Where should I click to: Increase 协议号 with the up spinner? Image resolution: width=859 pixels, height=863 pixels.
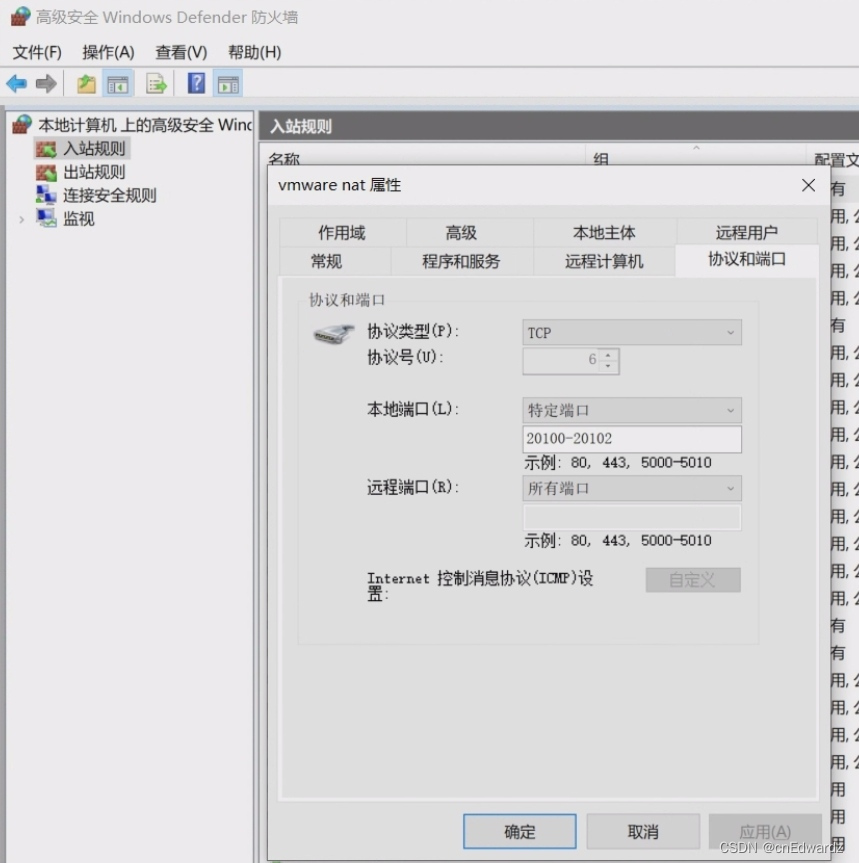pos(608,355)
